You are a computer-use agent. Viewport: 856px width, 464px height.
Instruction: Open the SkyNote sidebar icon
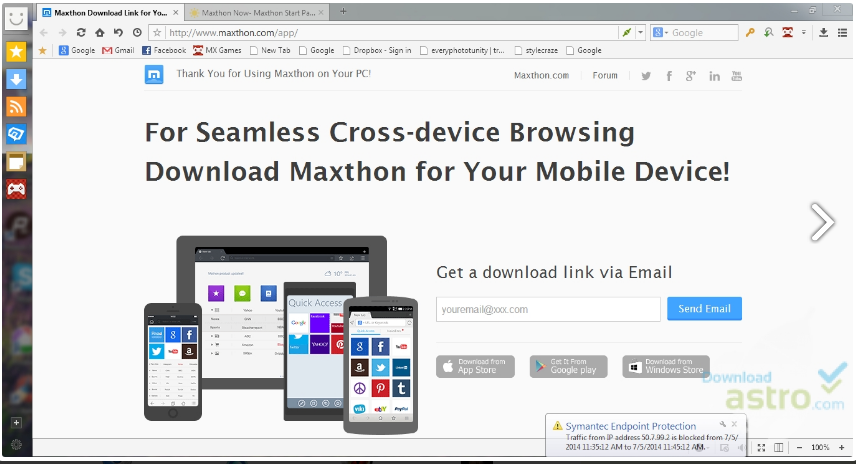[16, 134]
